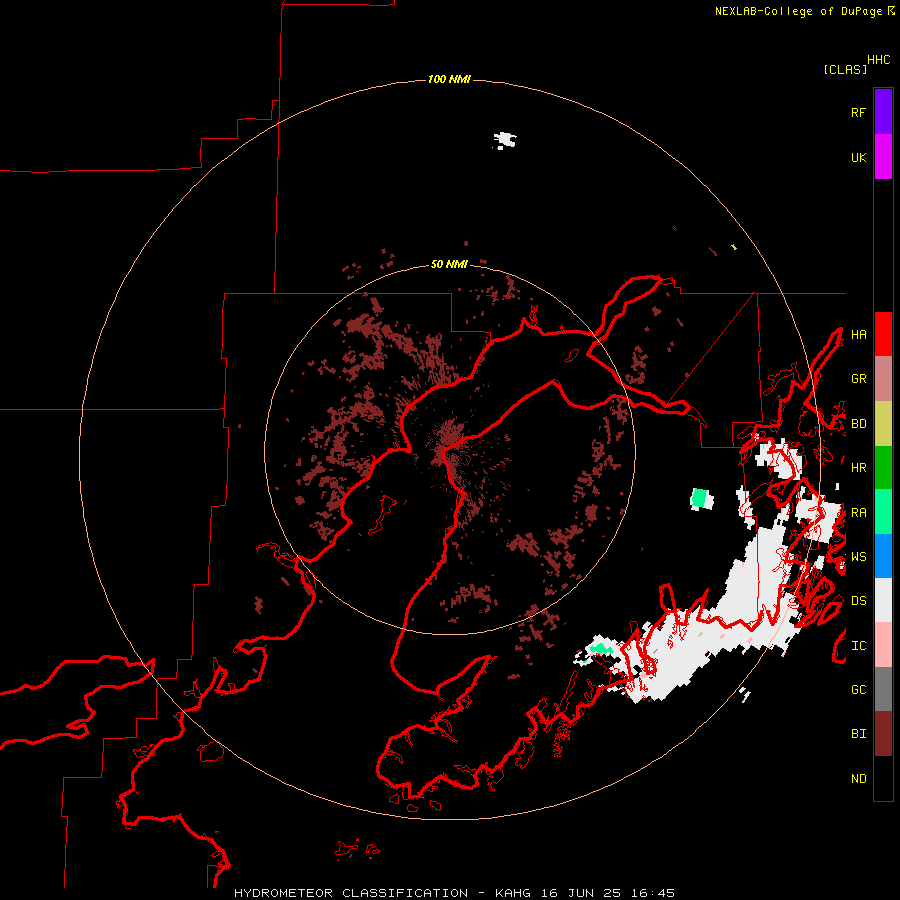Click the 50 NMI range ring label
900x900 pixels.
449,264
